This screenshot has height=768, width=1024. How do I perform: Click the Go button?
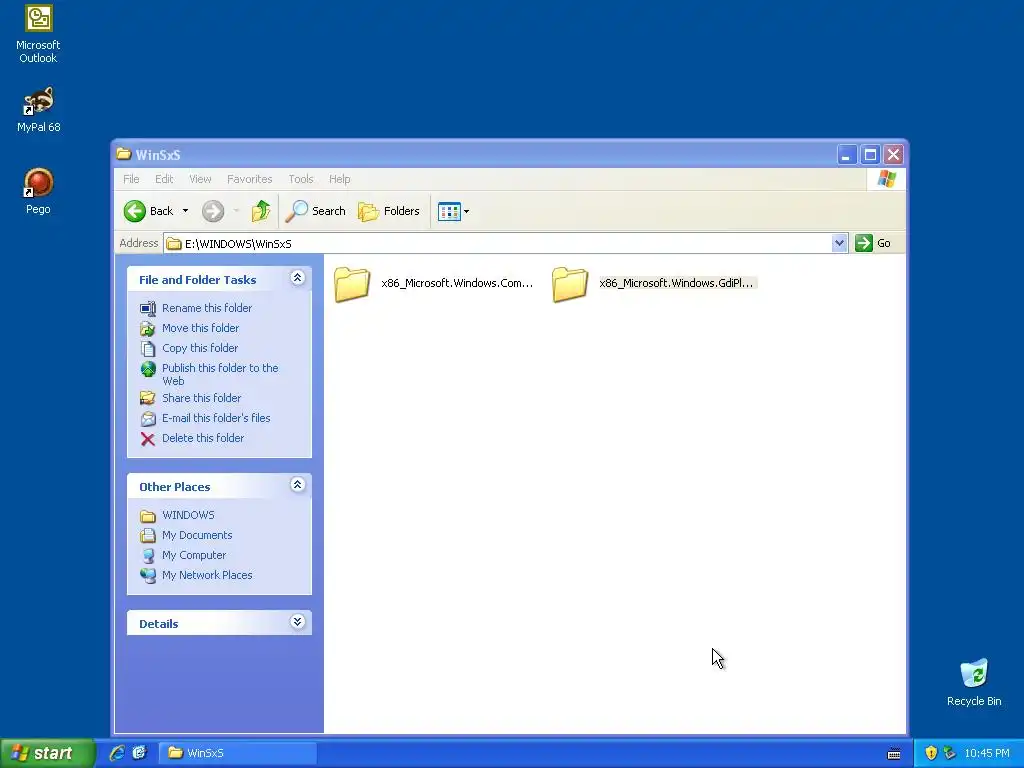click(873, 243)
